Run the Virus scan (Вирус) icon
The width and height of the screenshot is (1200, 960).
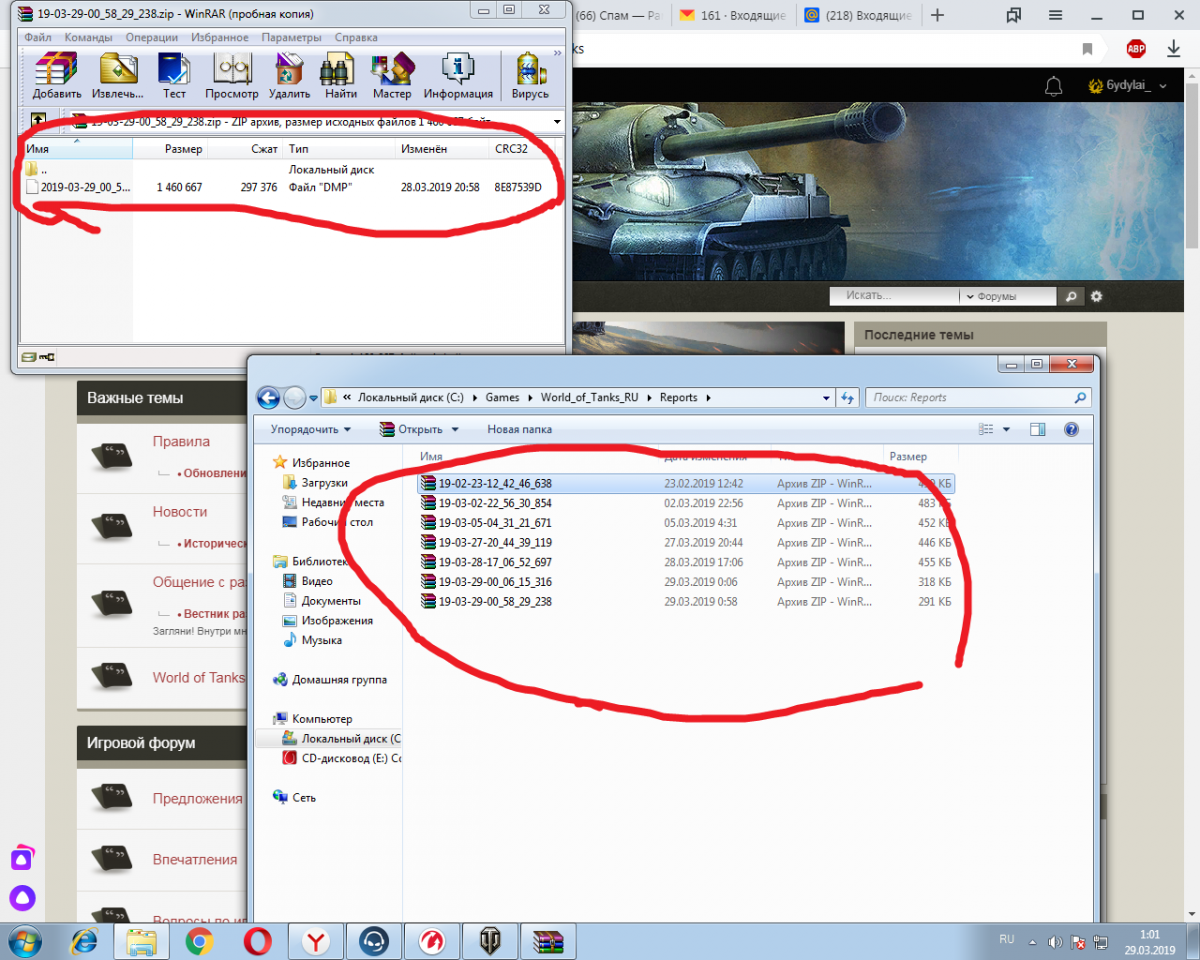pyautogui.click(x=530, y=74)
